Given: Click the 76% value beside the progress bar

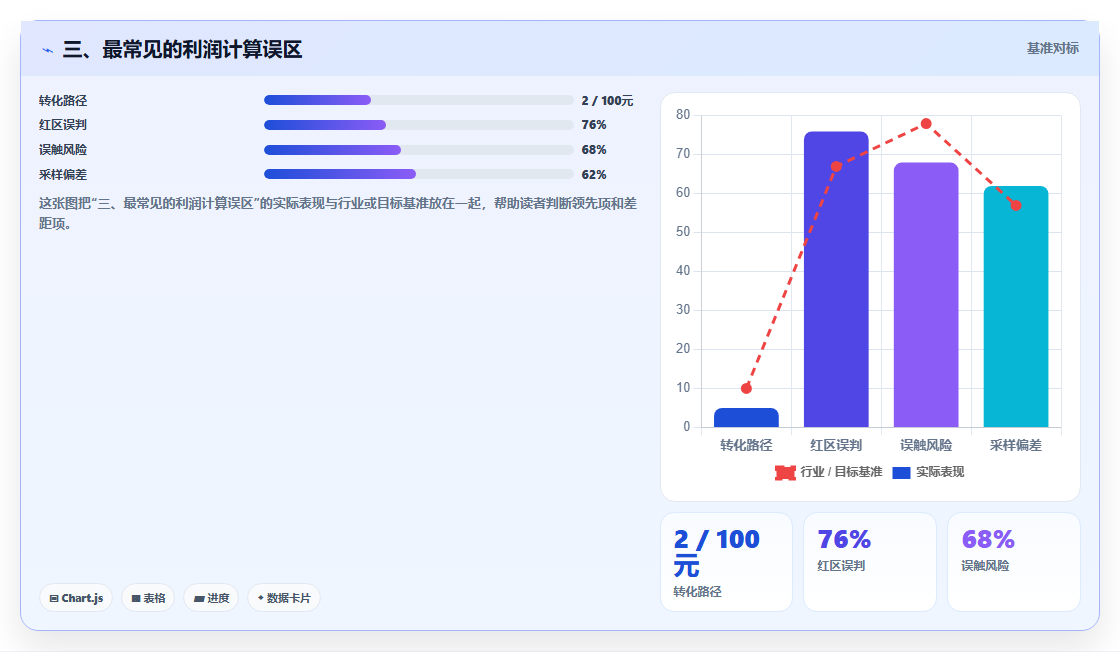Looking at the screenshot, I should click(x=594, y=125).
